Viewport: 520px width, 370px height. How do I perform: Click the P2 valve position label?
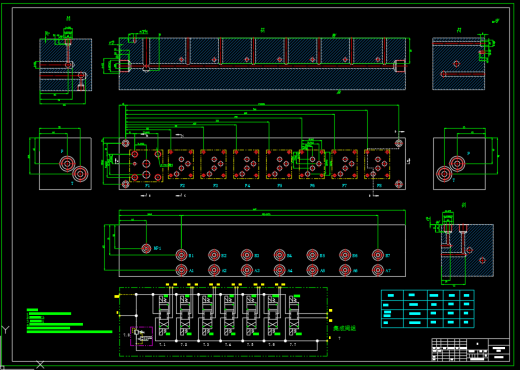182,186
